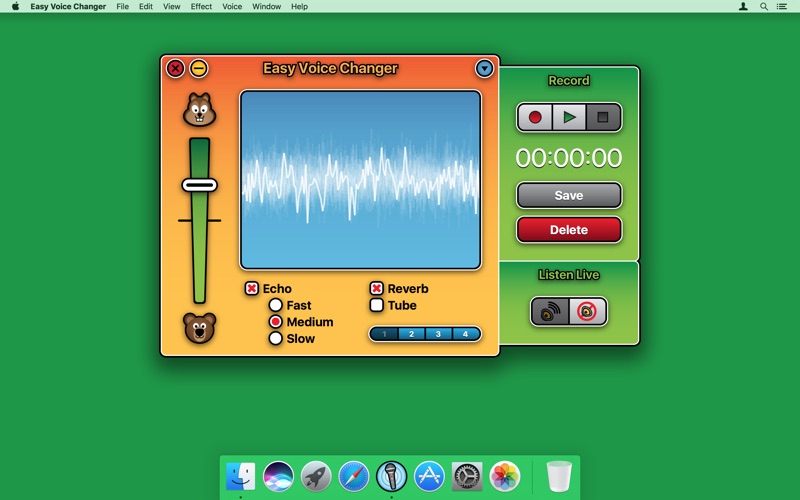
Task: Disable live listening with crossed speaker icon
Action: 588,311
